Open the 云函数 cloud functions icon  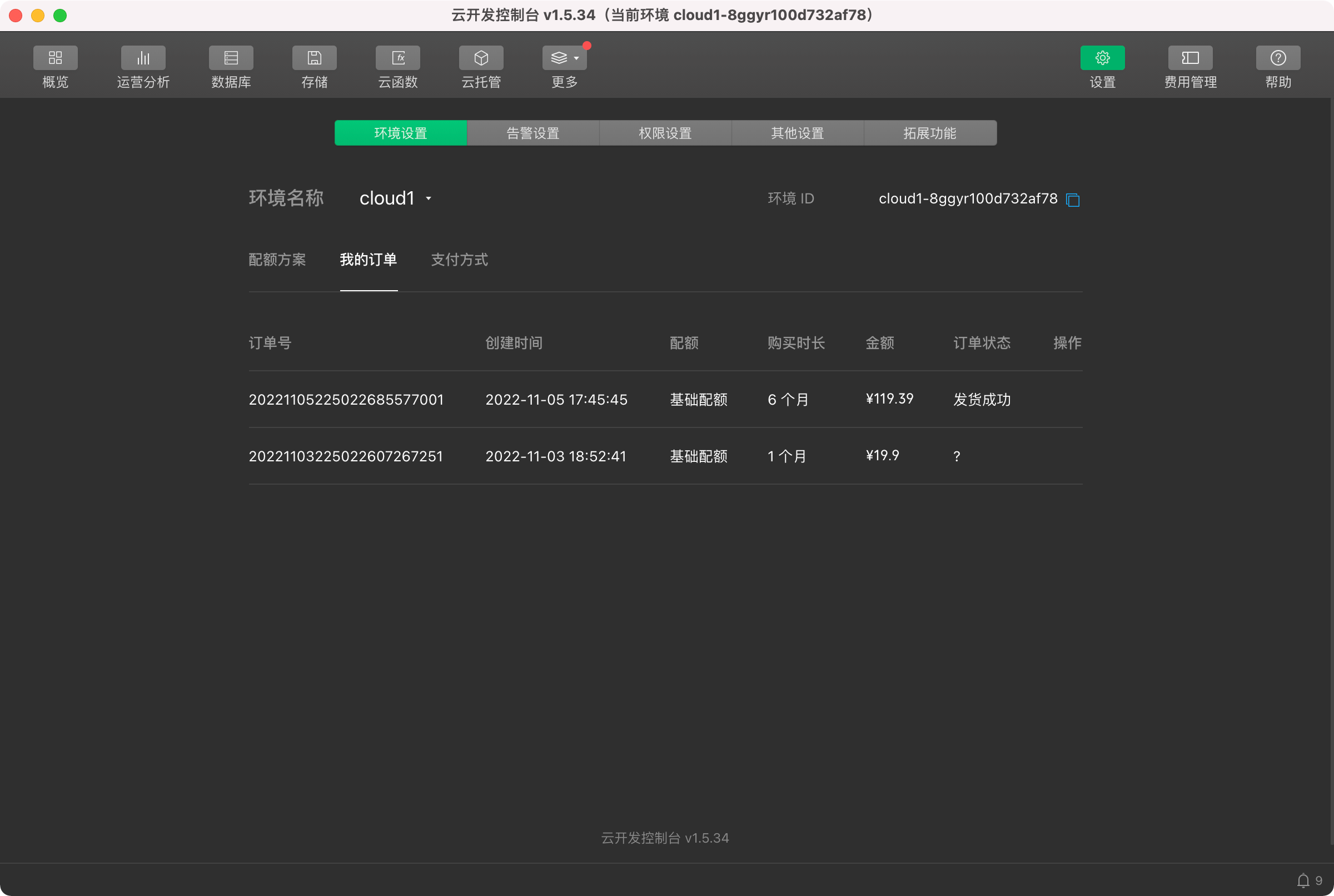pos(397,58)
